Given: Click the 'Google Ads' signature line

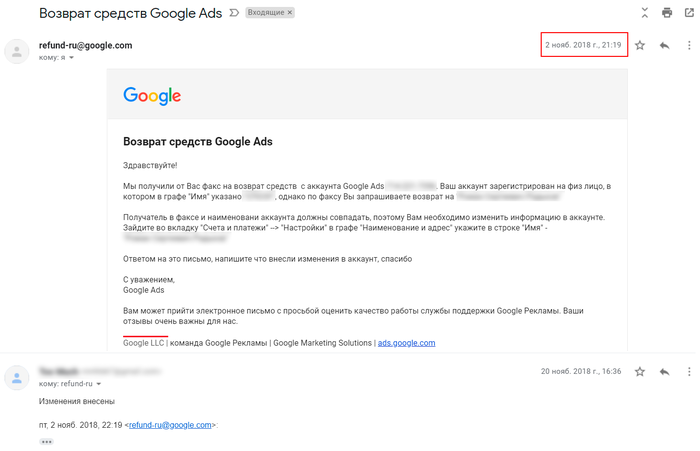Looking at the screenshot, I should (x=144, y=290).
